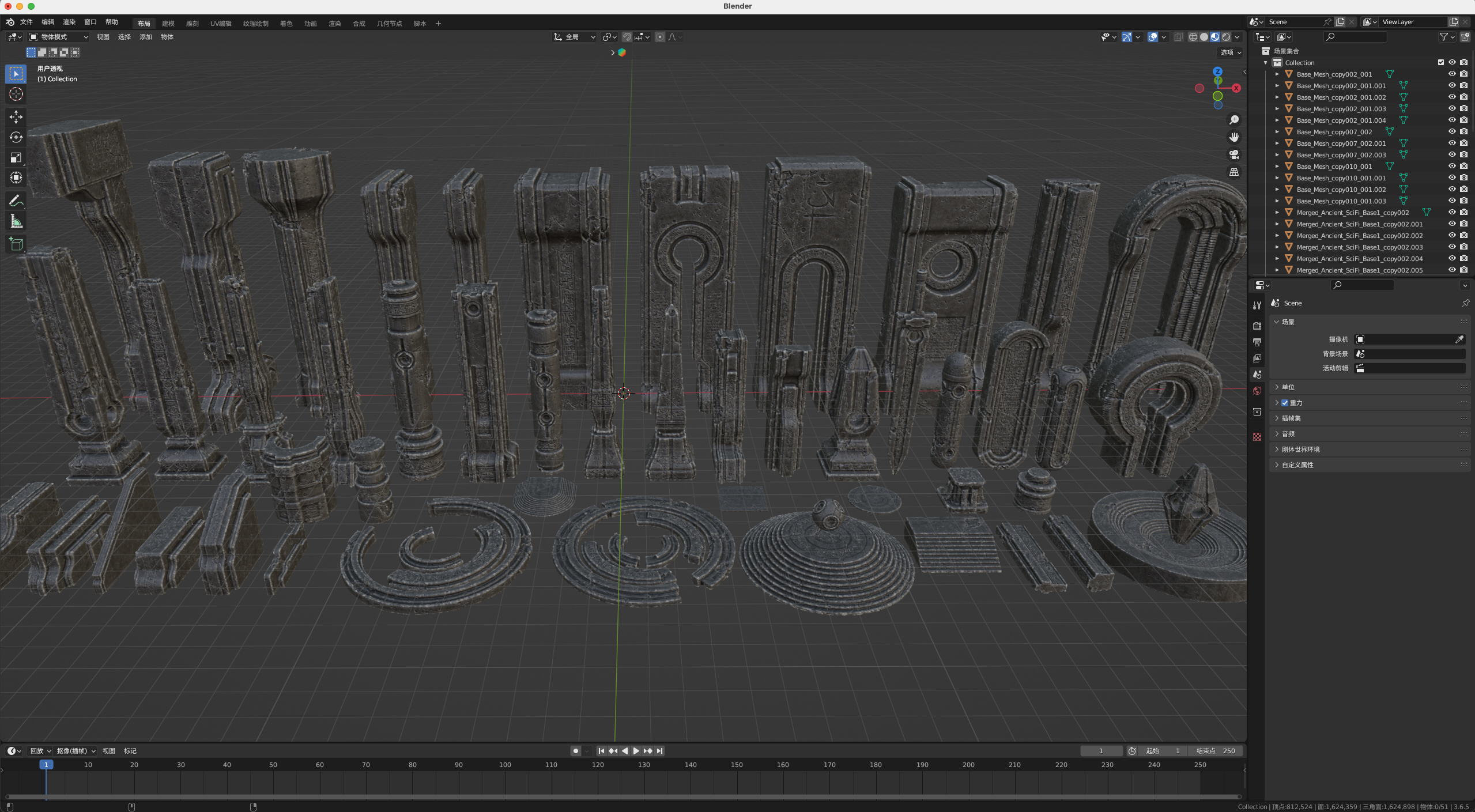1475x812 pixels.
Task: Toggle snapping magnet icon
Action: (627, 37)
